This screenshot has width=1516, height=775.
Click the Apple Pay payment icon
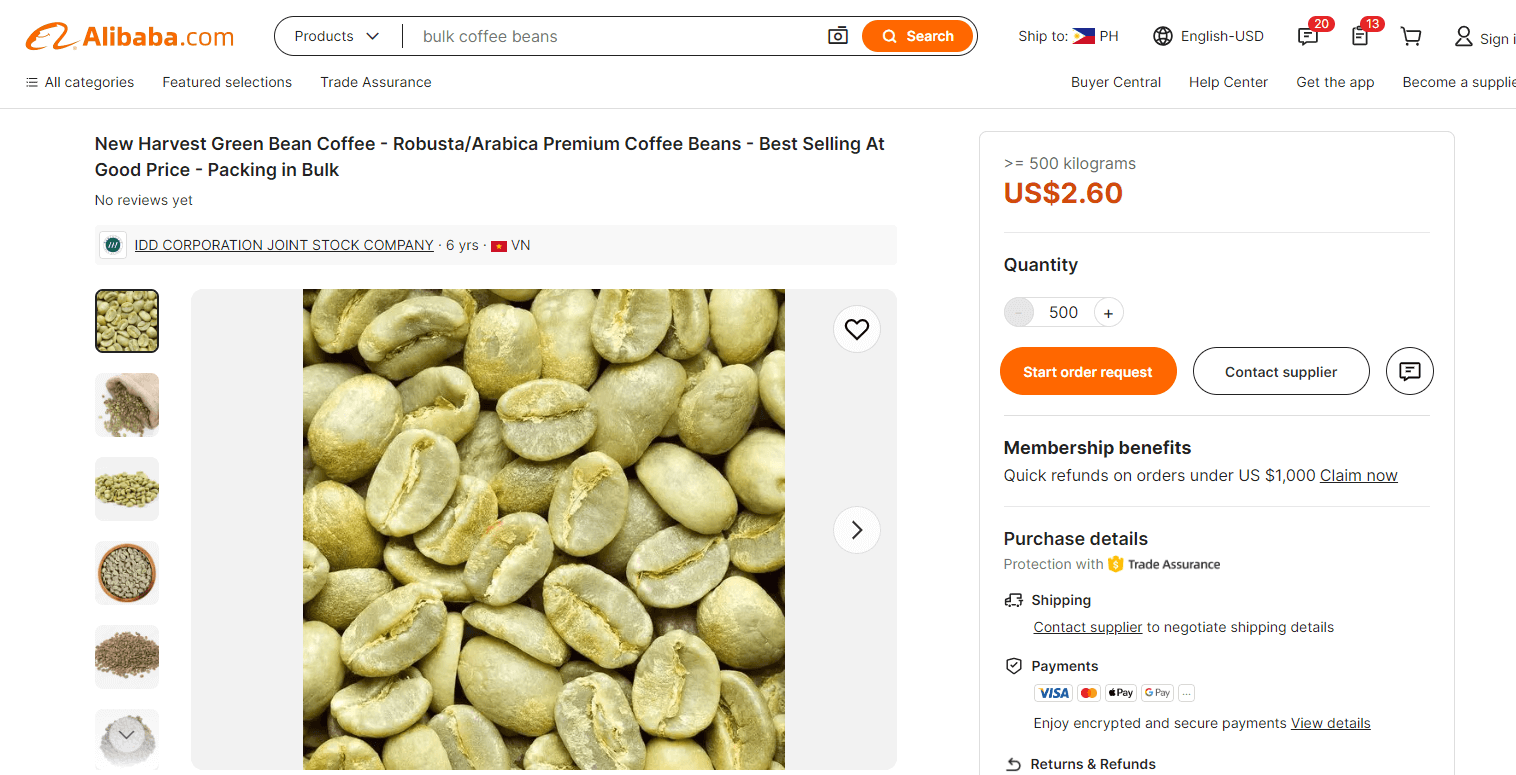coord(1120,692)
